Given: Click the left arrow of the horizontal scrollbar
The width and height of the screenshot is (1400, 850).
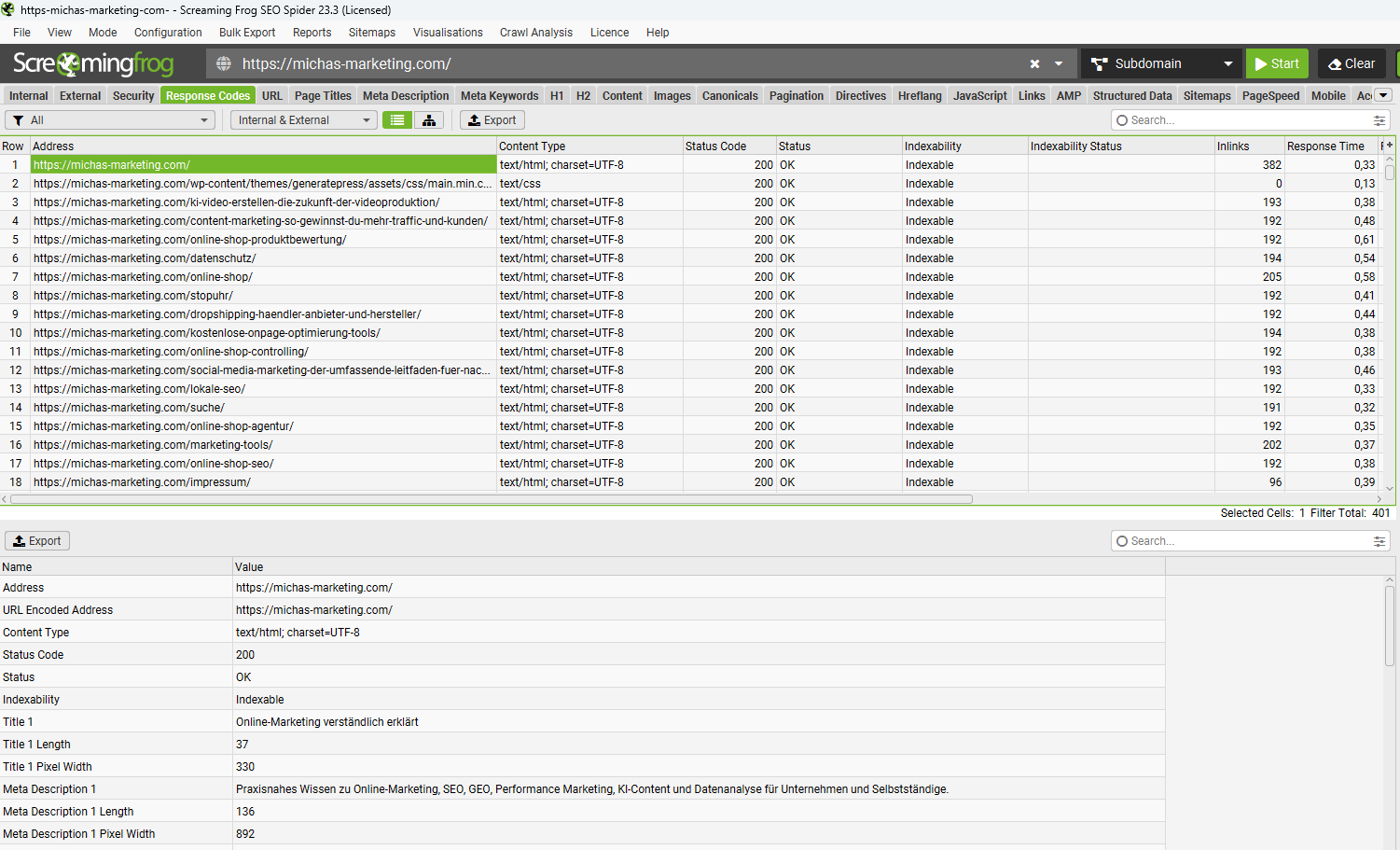Looking at the screenshot, I should (x=5, y=499).
